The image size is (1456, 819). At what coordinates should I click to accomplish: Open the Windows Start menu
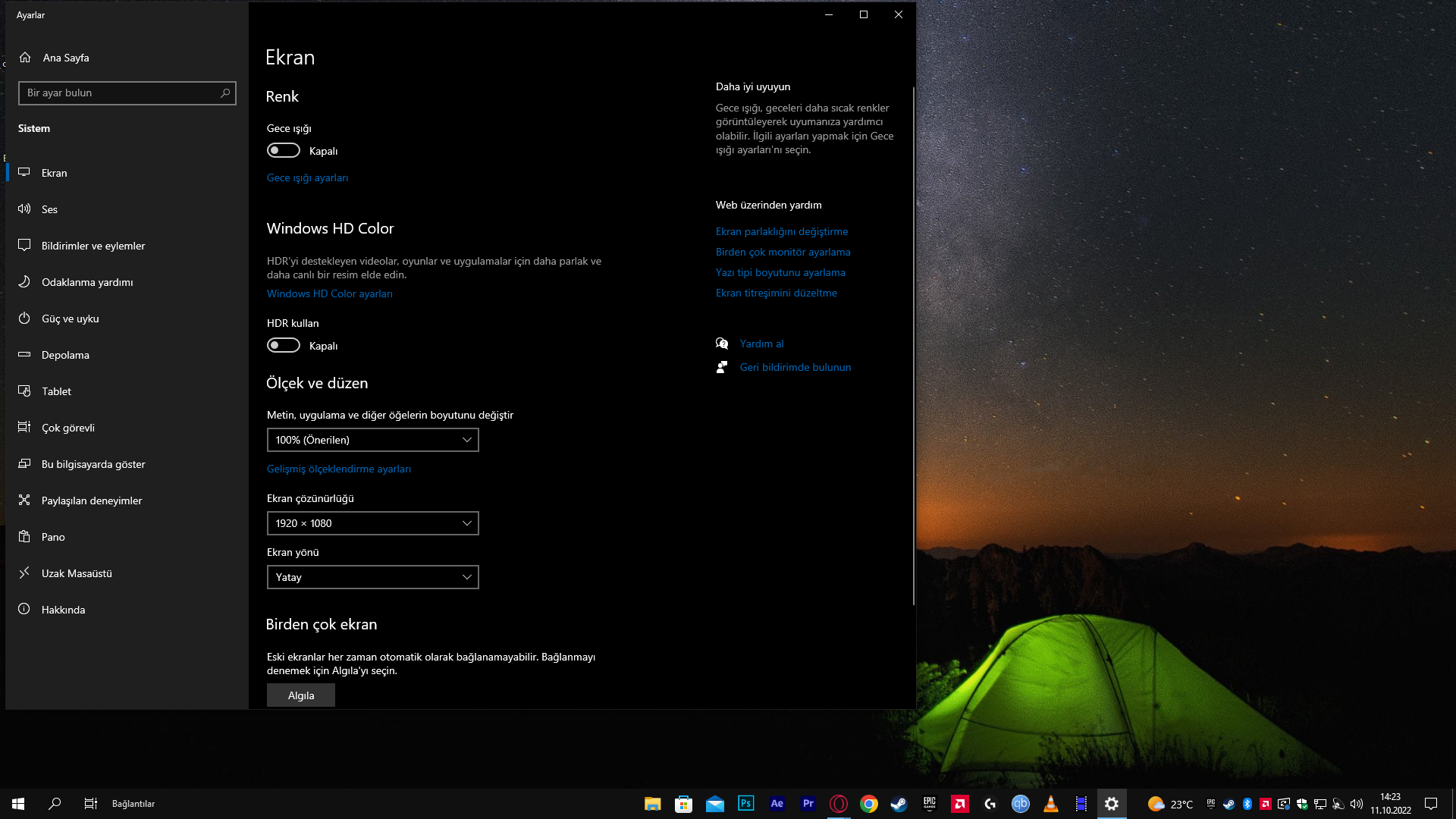(x=18, y=804)
